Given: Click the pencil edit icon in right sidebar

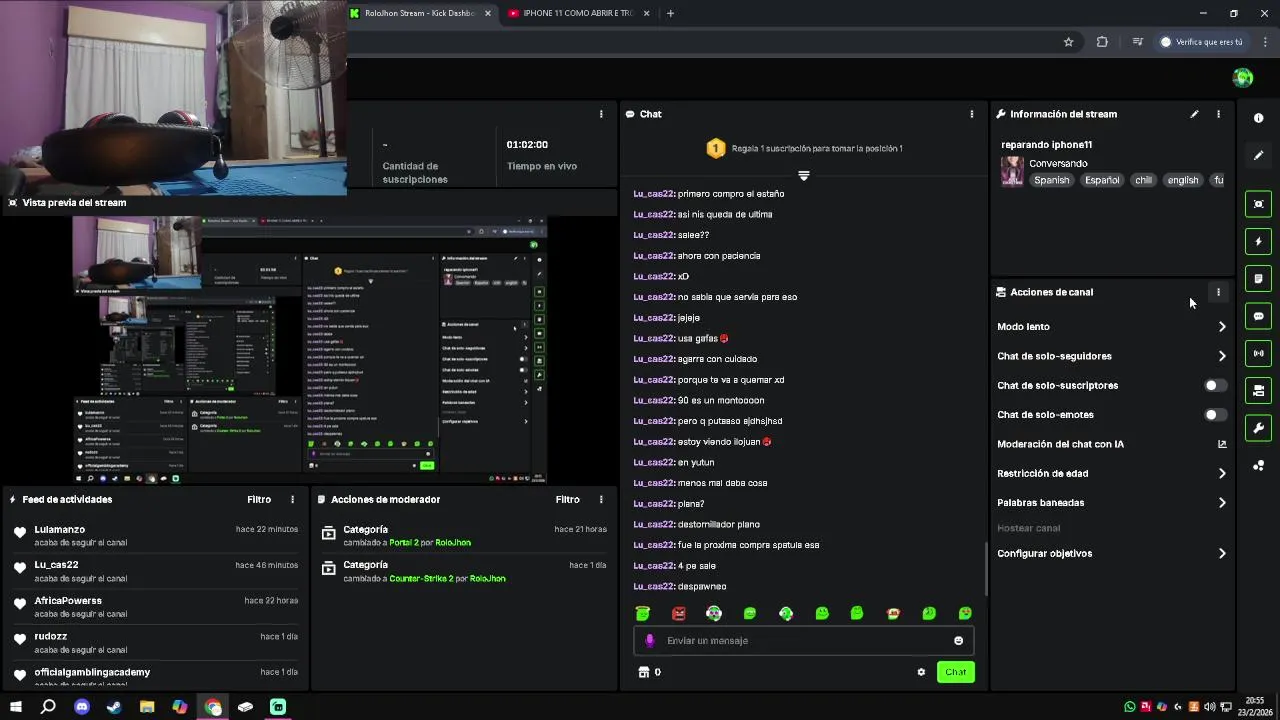Looking at the screenshot, I should [x=1258, y=156].
